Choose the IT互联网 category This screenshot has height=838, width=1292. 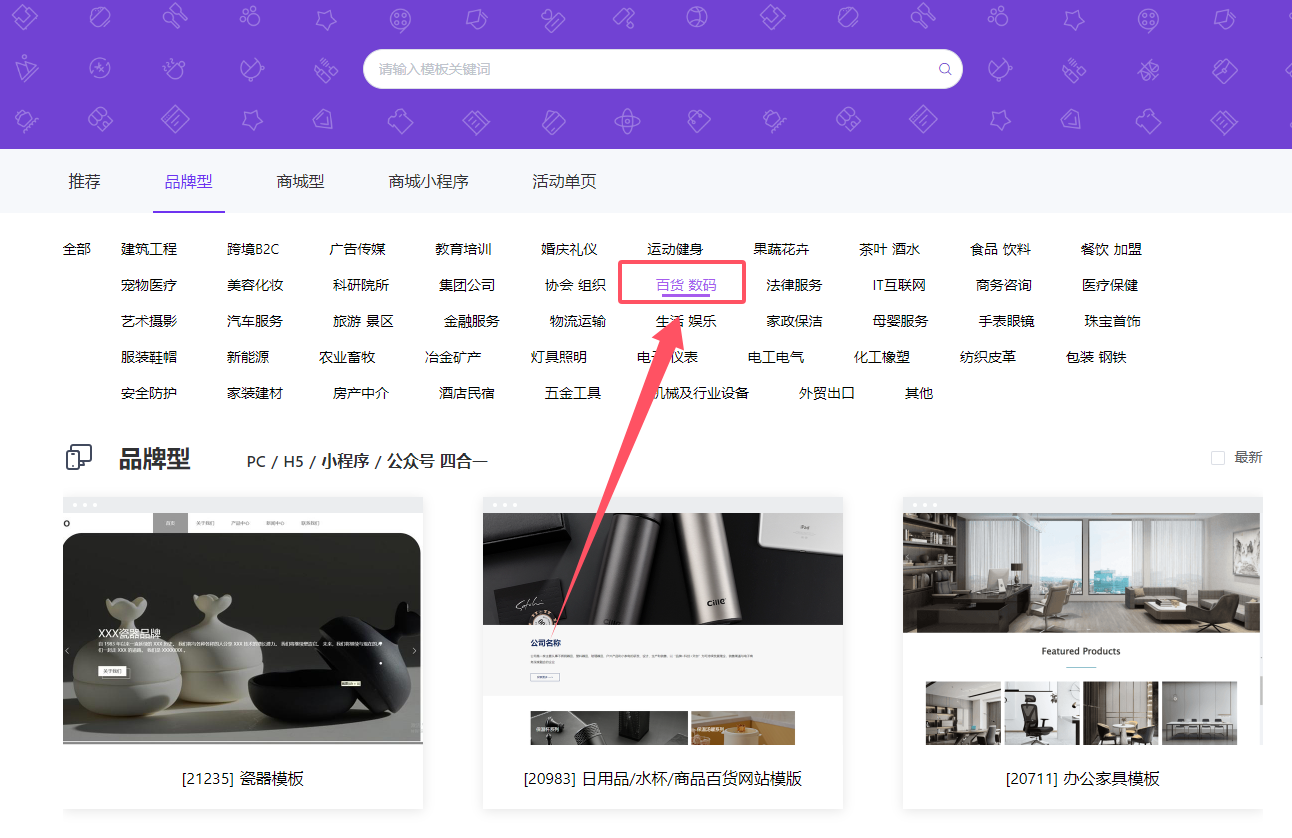[899, 285]
